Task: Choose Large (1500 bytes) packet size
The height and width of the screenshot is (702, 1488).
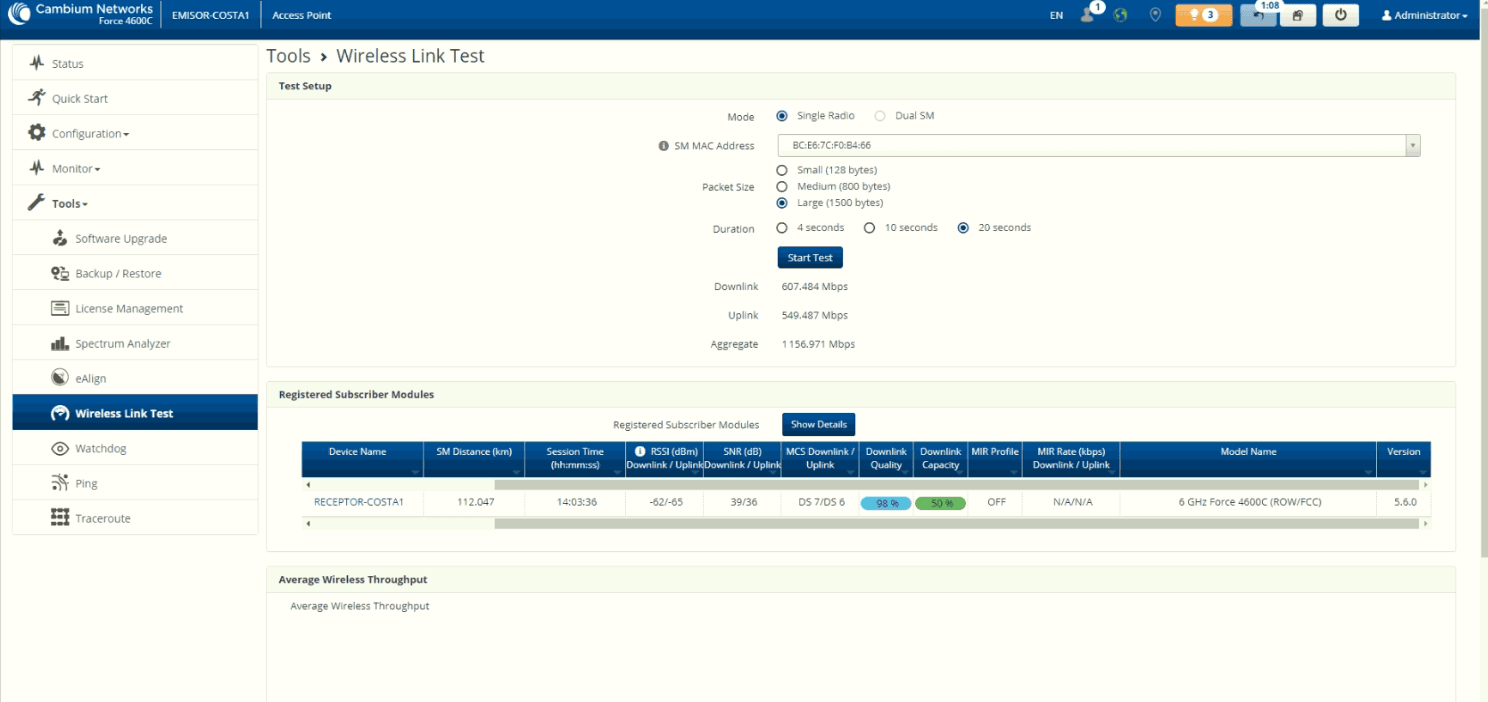Action: click(x=782, y=202)
